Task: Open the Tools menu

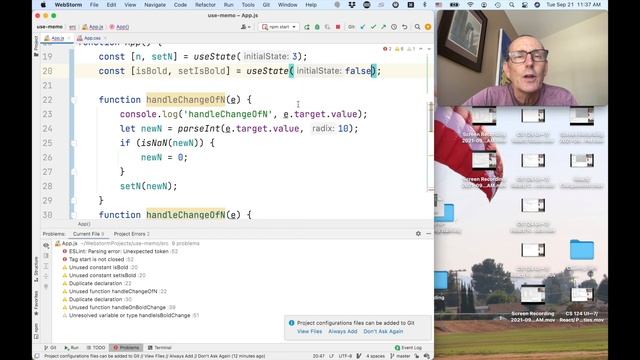Action: coord(248,4)
